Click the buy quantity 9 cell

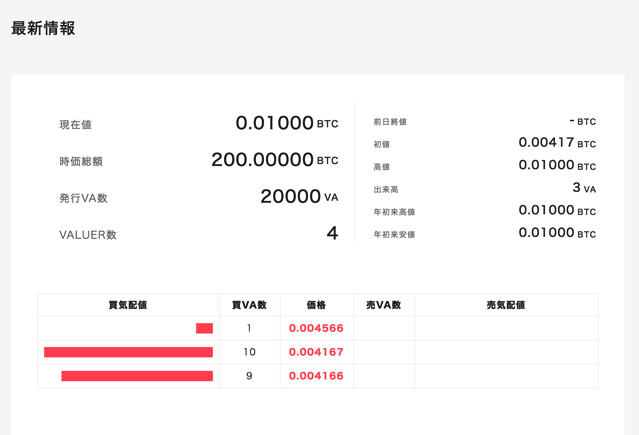point(249,376)
